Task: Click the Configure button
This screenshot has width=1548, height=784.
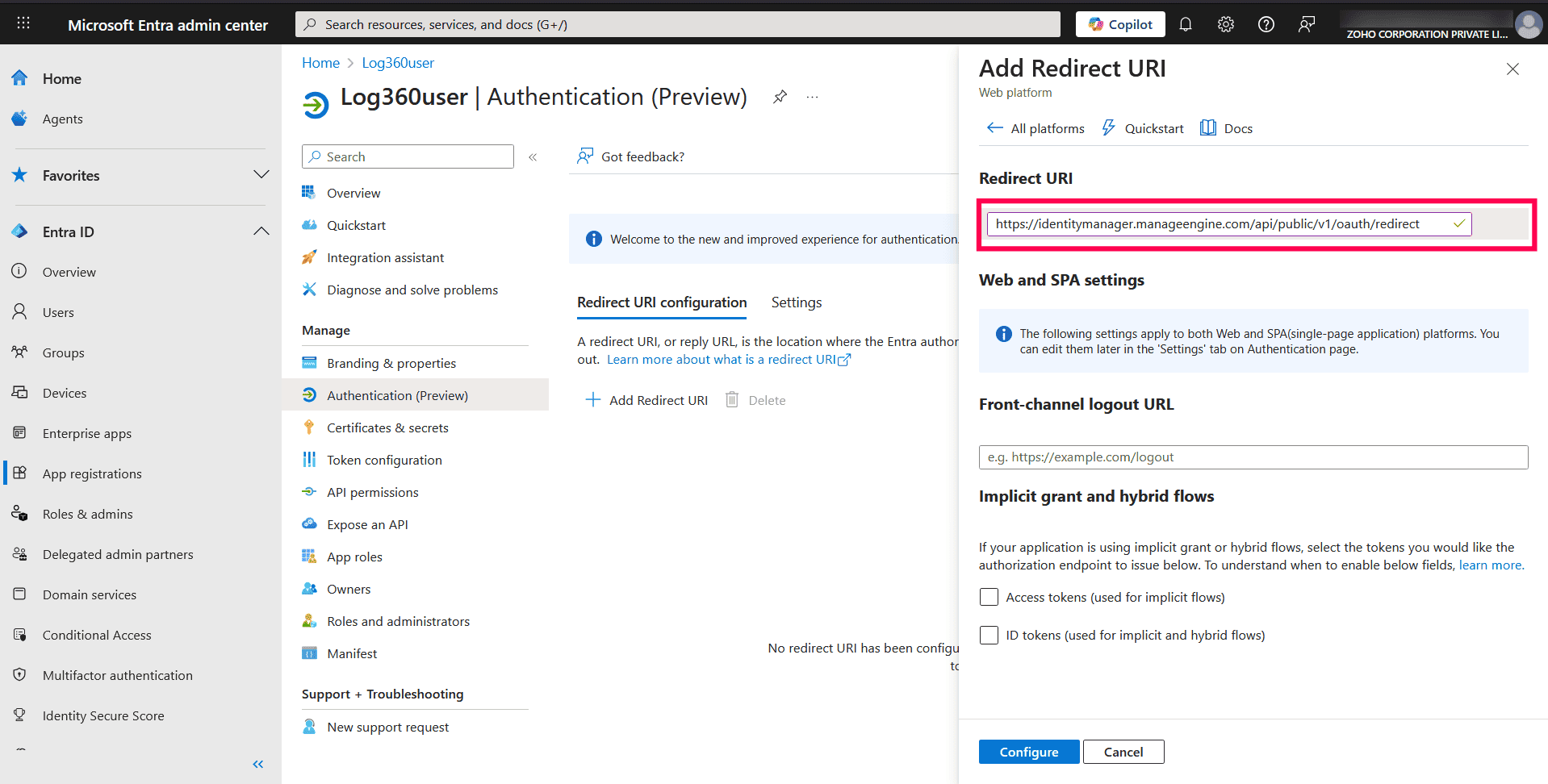Action: [1028, 751]
